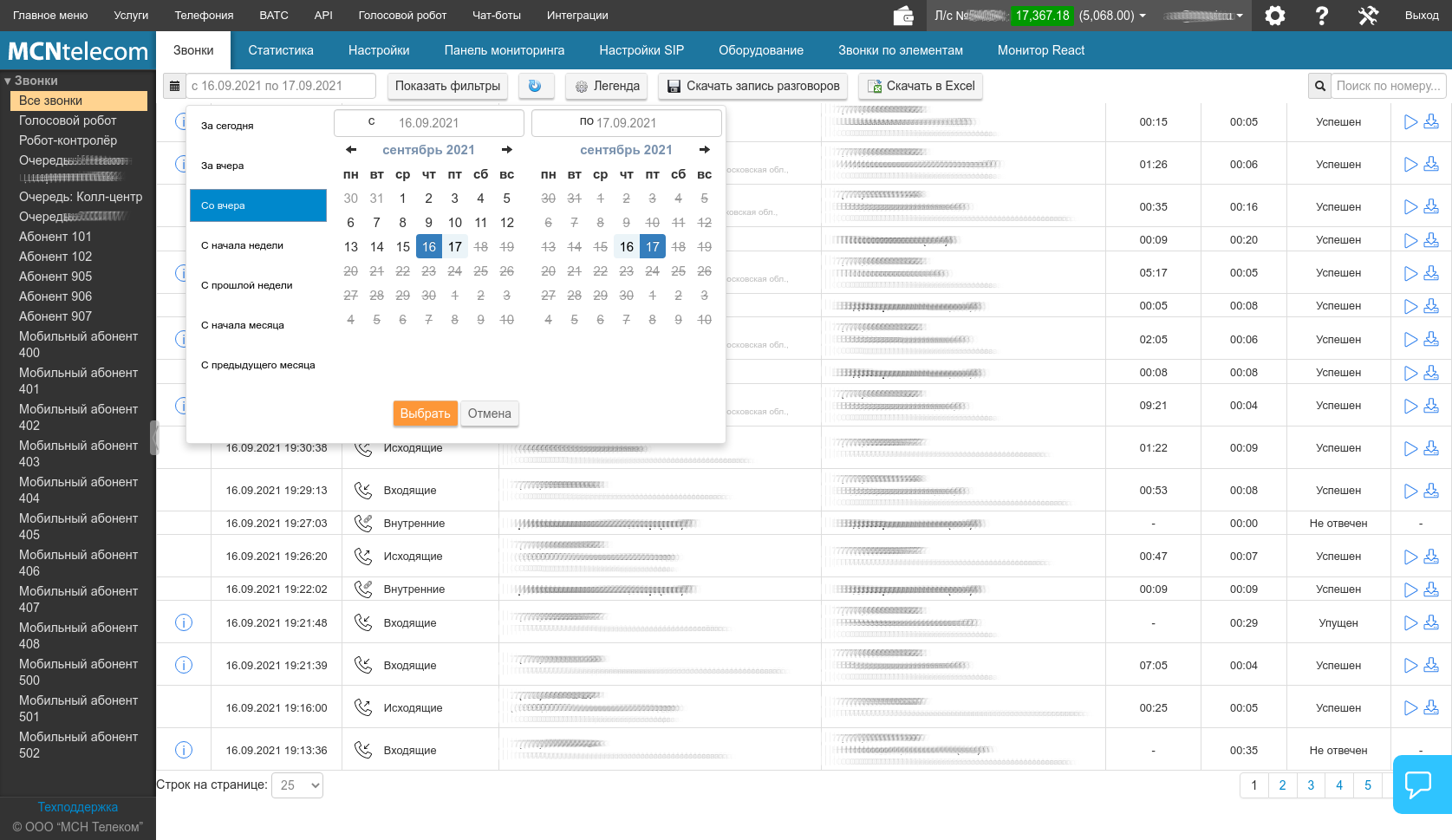Image resolution: width=1452 pixels, height=840 pixels.
Task: Click Скачать запись разговоров button
Action: [753, 86]
